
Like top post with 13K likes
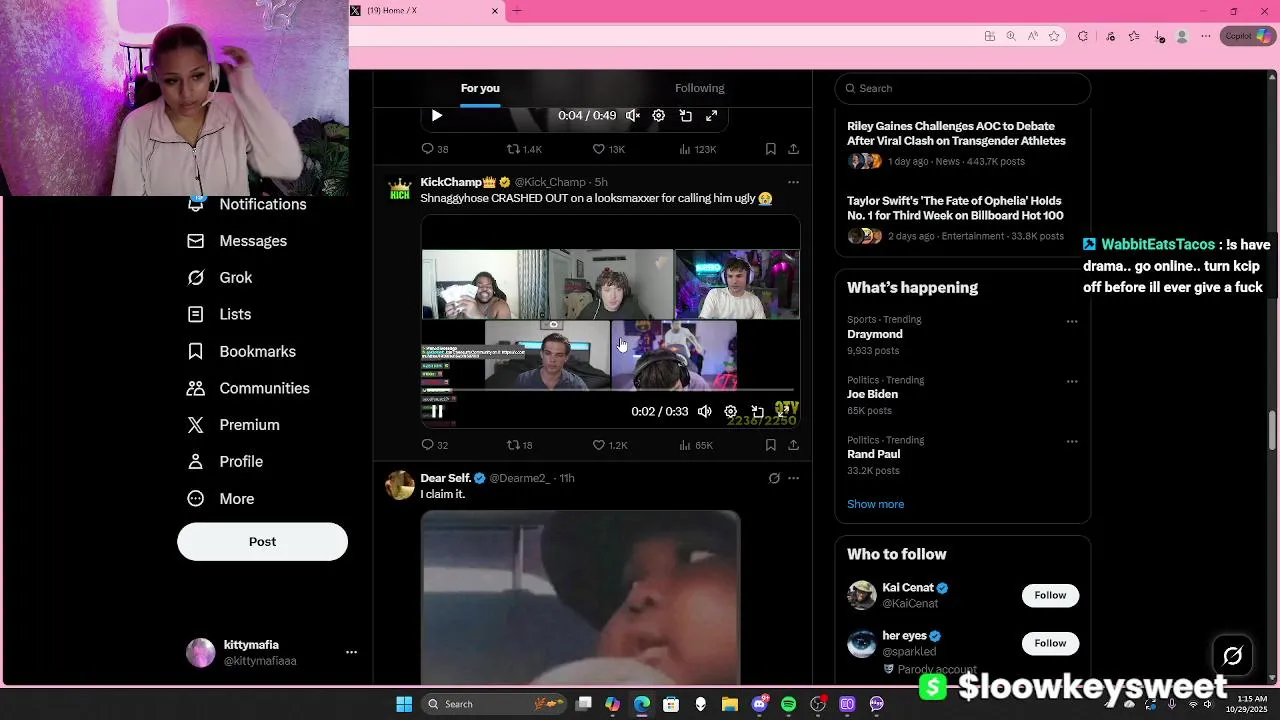(x=608, y=149)
